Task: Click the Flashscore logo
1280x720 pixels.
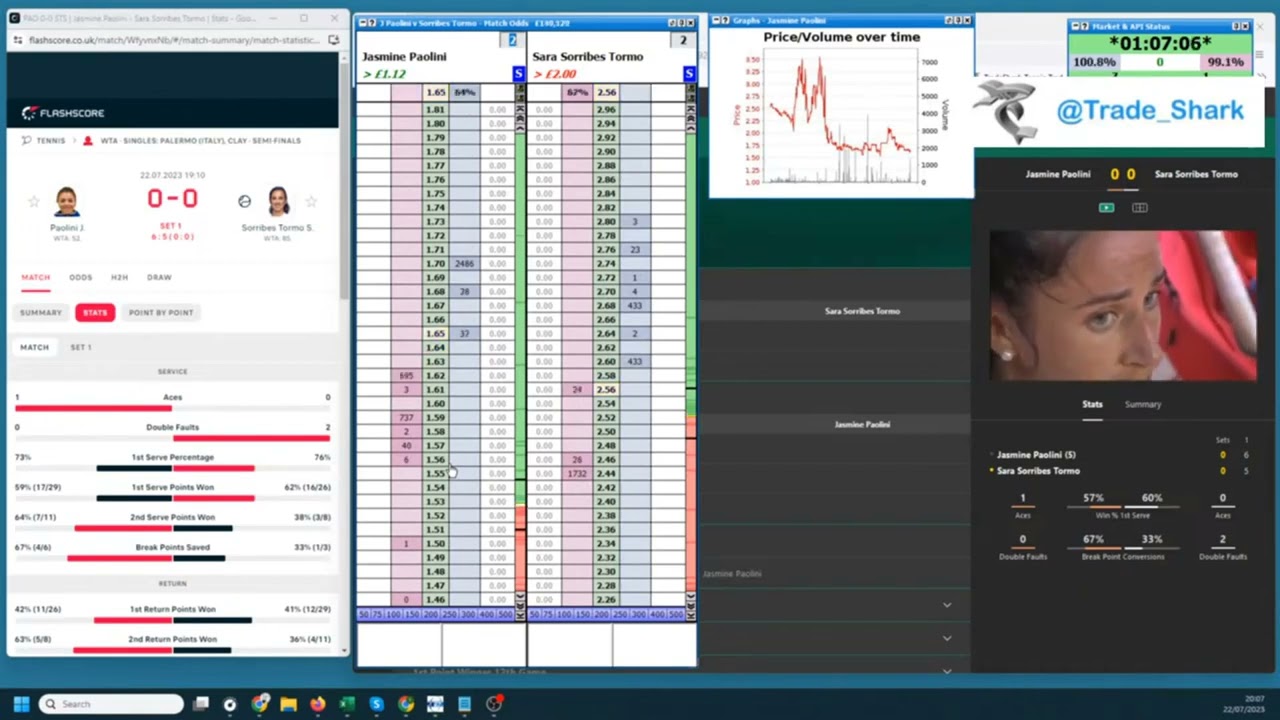Action: tap(63, 113)
